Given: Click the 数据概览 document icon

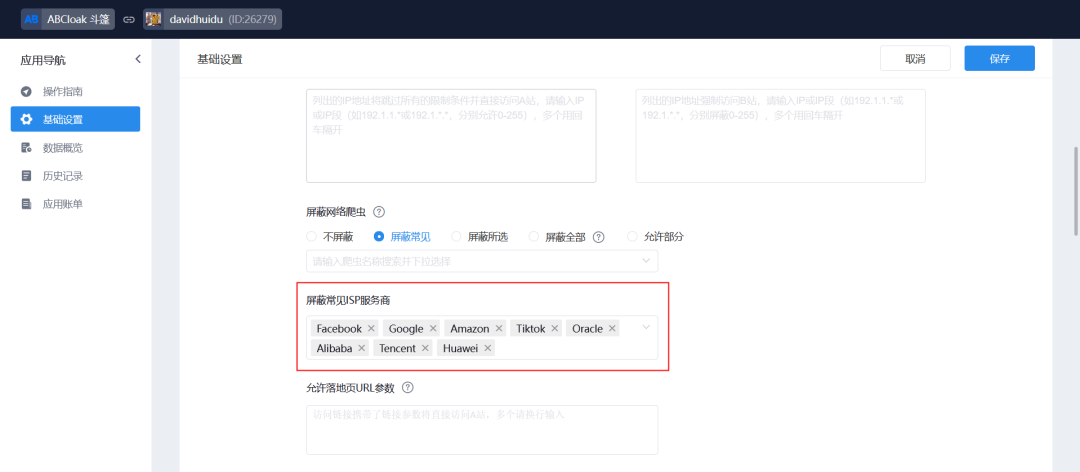Looking at the screenshot, I should [26, 147].
